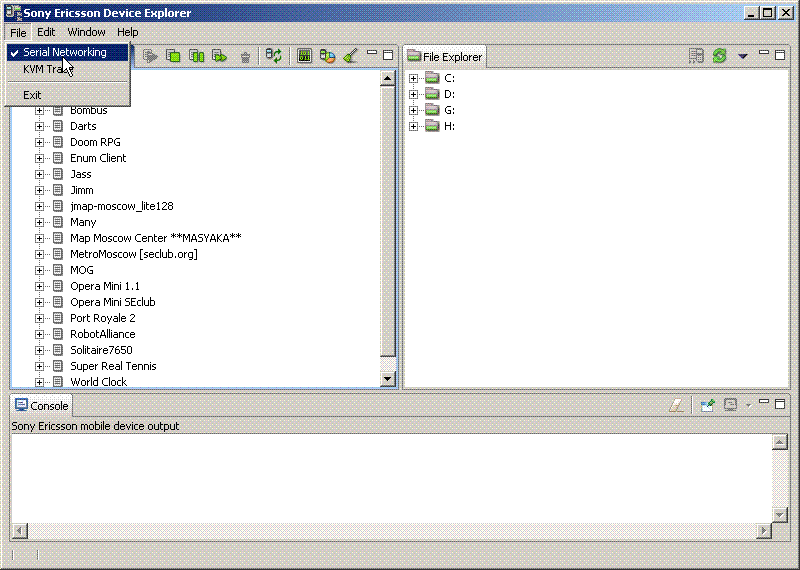
Task: Click the display selected console icon
Action: point(731,405)
